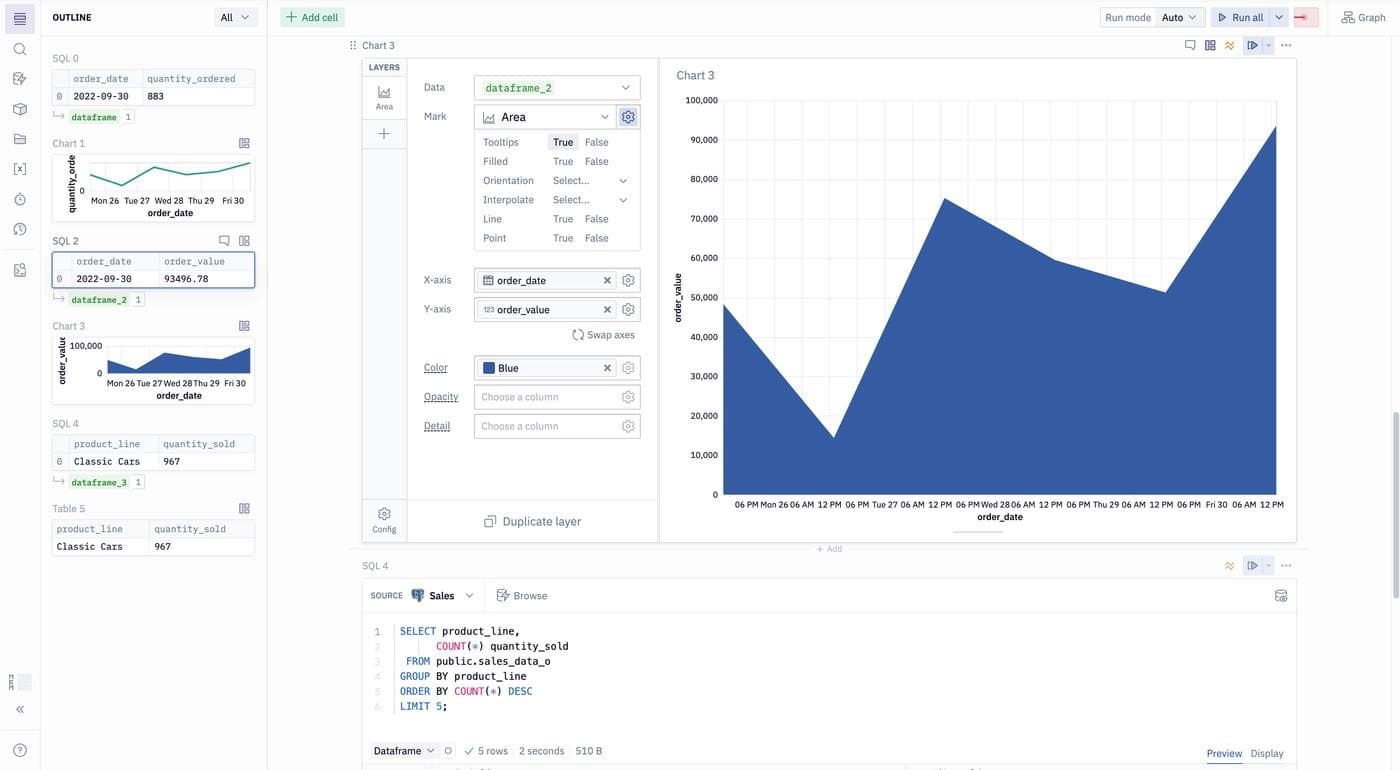
Task: Expand the Orientation select dropdown
Action: pyautogui.click(x=590, y=181)
